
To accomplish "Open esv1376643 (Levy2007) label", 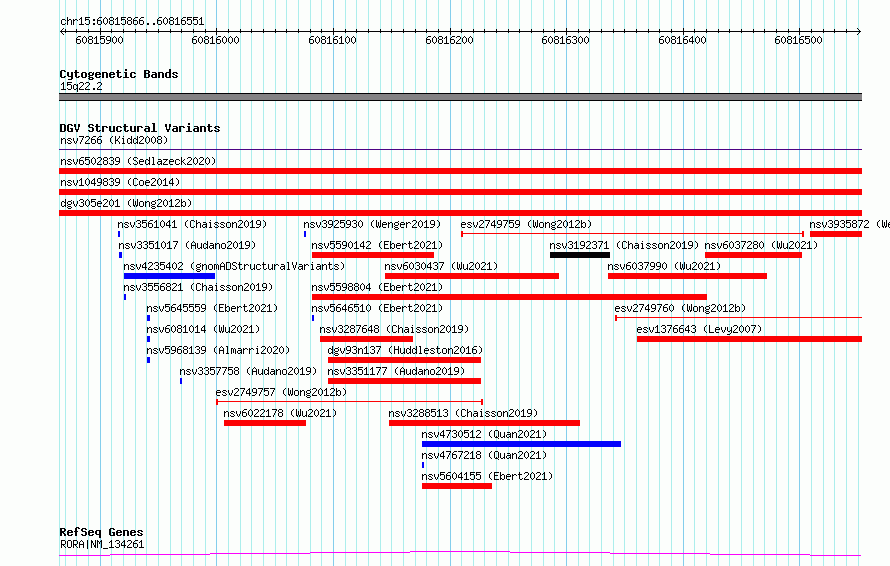I will pos(699,329).
